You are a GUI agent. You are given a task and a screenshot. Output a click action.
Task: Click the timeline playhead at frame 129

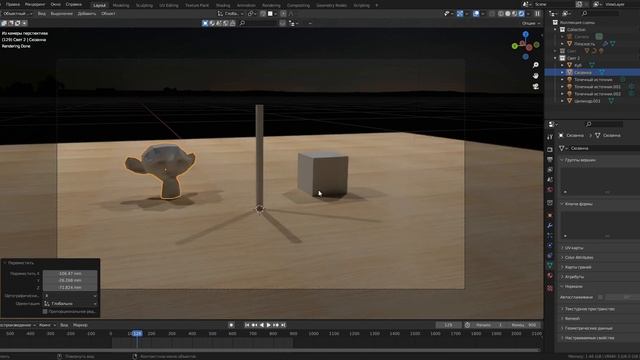[x=137, y=333]
